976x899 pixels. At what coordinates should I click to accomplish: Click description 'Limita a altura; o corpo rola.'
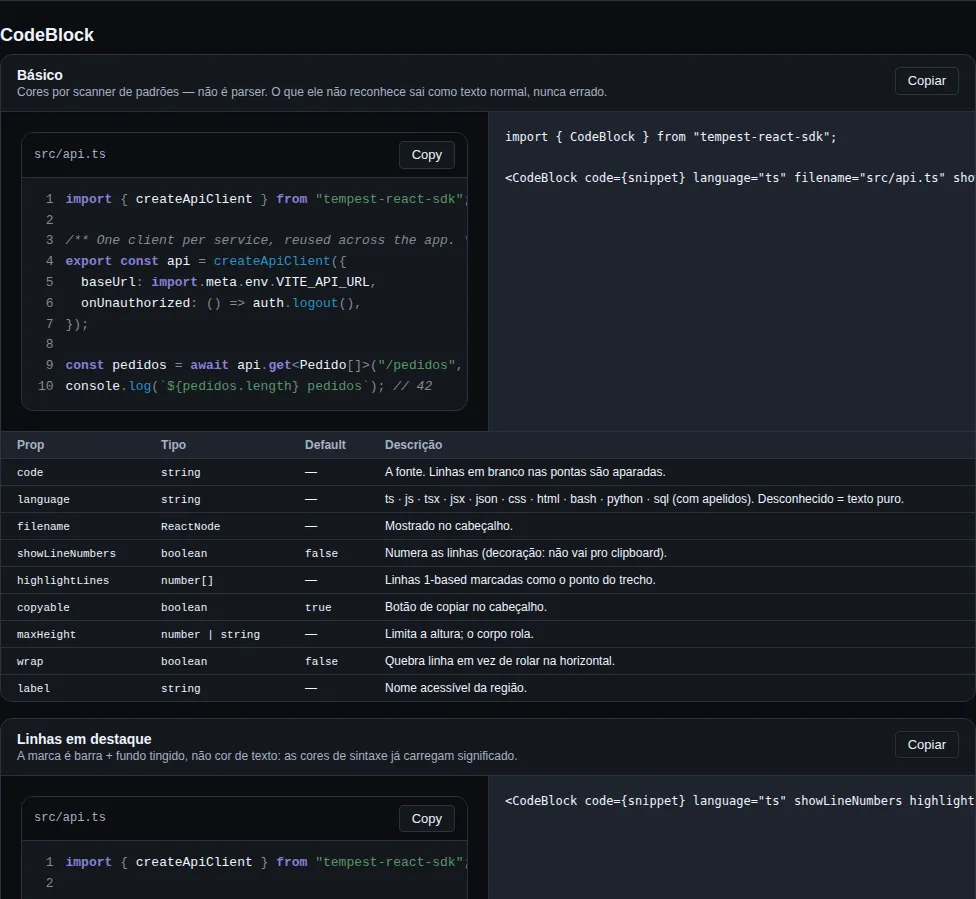pos(459,634)
